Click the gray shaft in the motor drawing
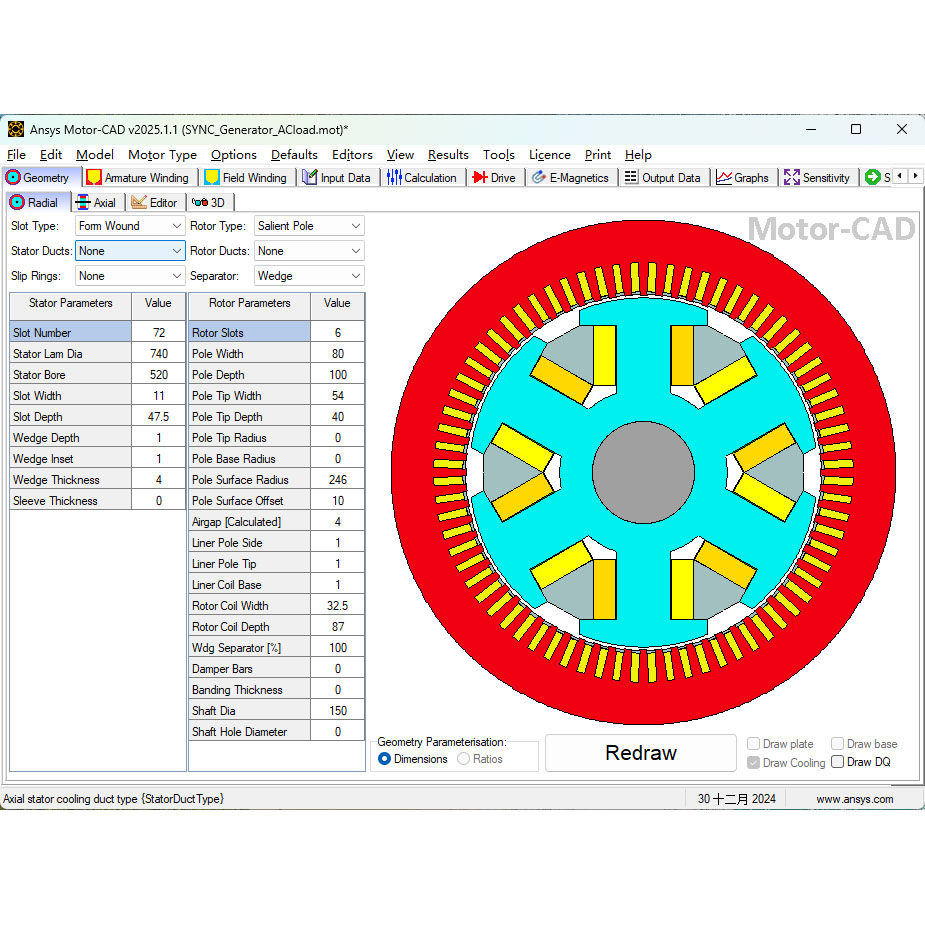 point(643,473)
